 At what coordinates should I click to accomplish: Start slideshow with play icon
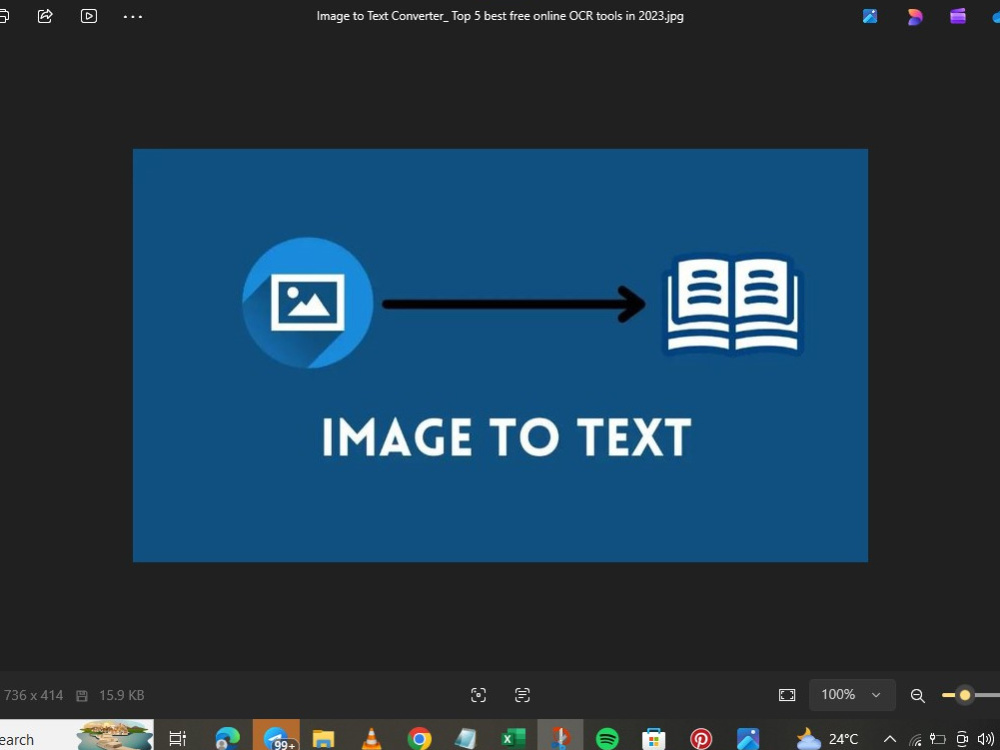89,16
